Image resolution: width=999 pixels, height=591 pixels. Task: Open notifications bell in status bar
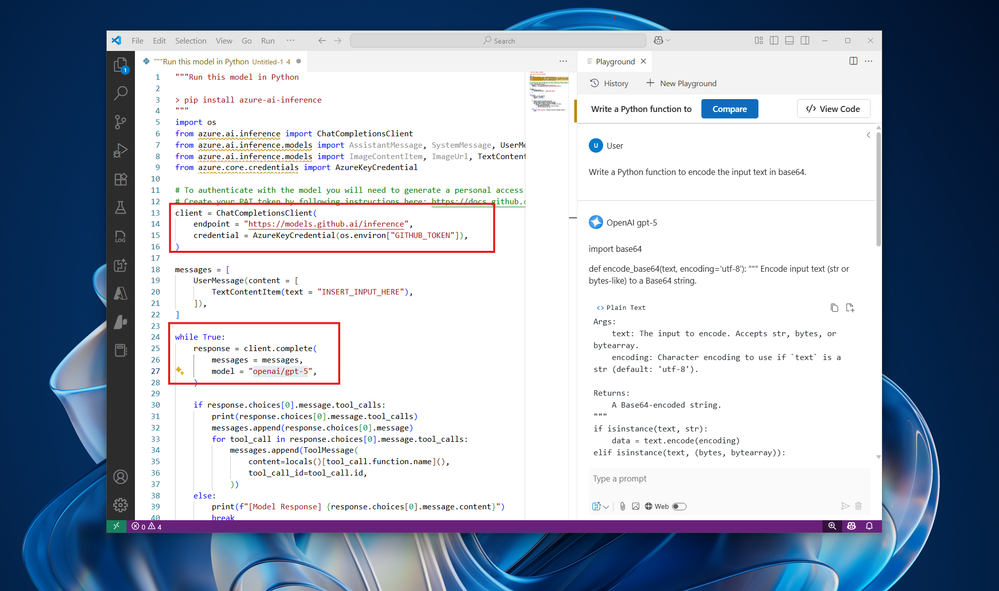click(x=869, y=526)
